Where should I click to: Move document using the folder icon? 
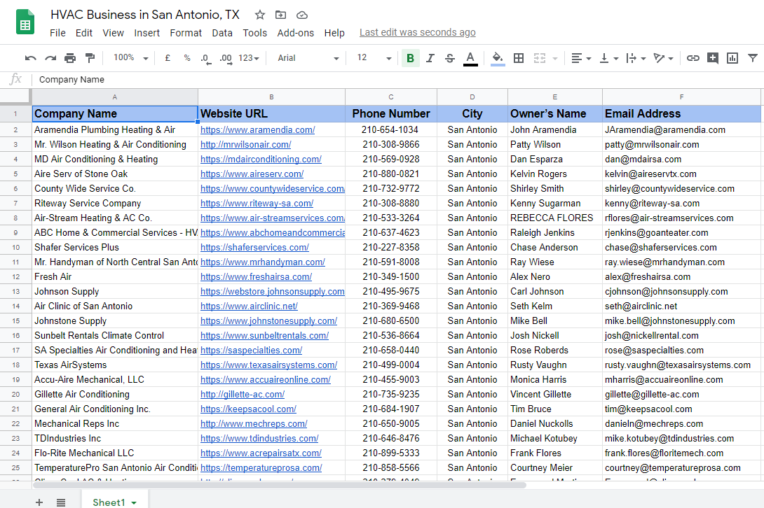(281, 15)
